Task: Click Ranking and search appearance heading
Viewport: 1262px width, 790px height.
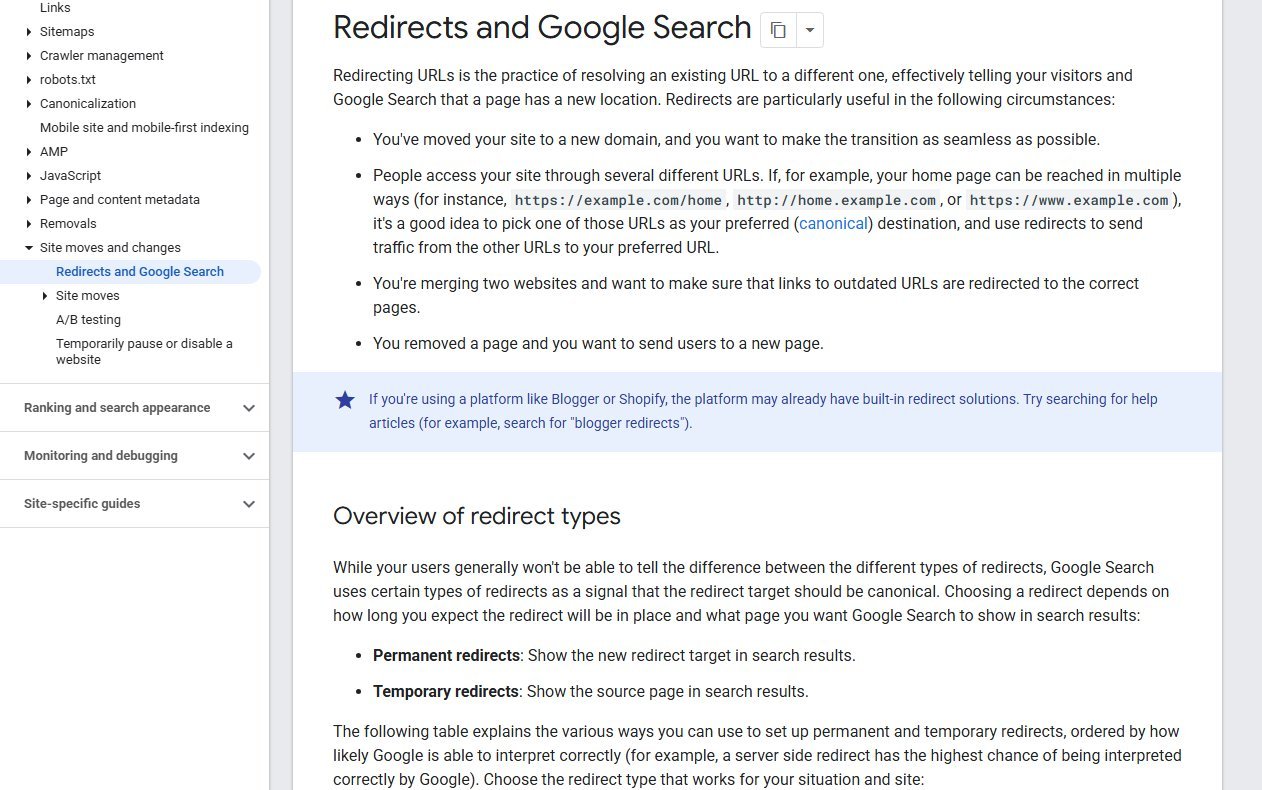Action: pos(117,408)
